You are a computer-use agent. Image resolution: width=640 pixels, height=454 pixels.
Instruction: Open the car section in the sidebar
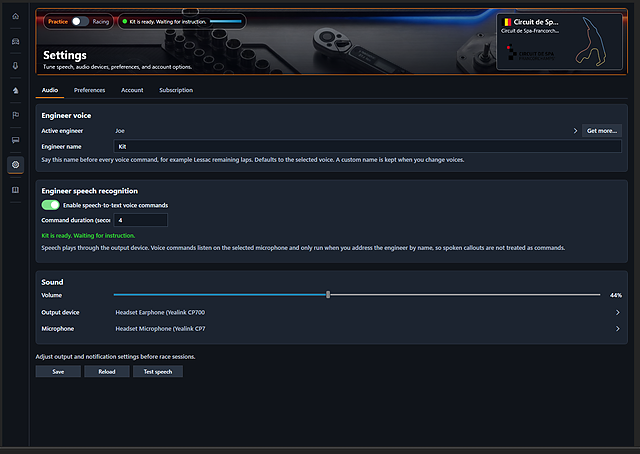click(16, 41)
